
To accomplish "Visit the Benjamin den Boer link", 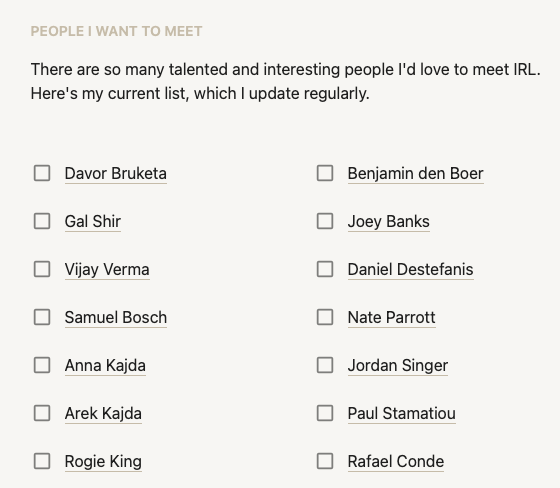I will pyautogui.click(x=416, y=174).
